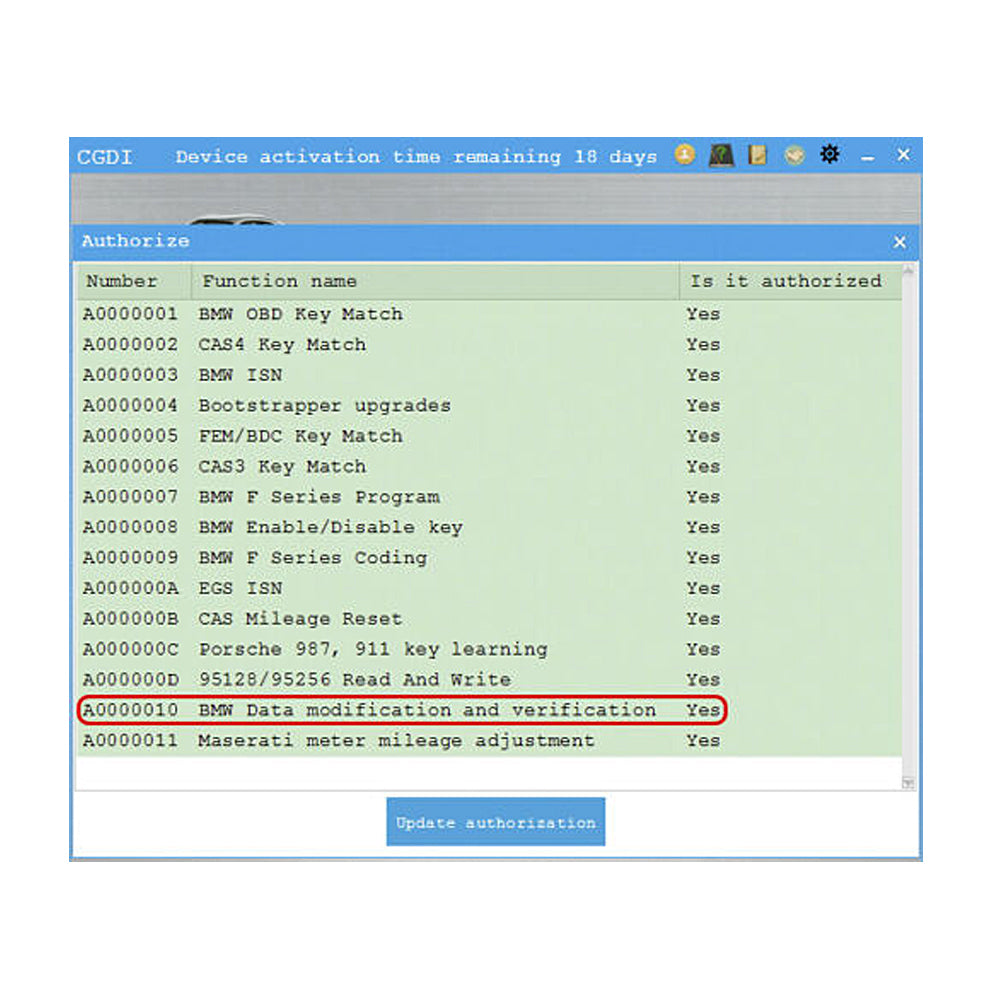Image resolution: width=1000 pixels, height=1000 pixels.
Task: Click the Device activation time remaining text
Action: coord(416,156)
